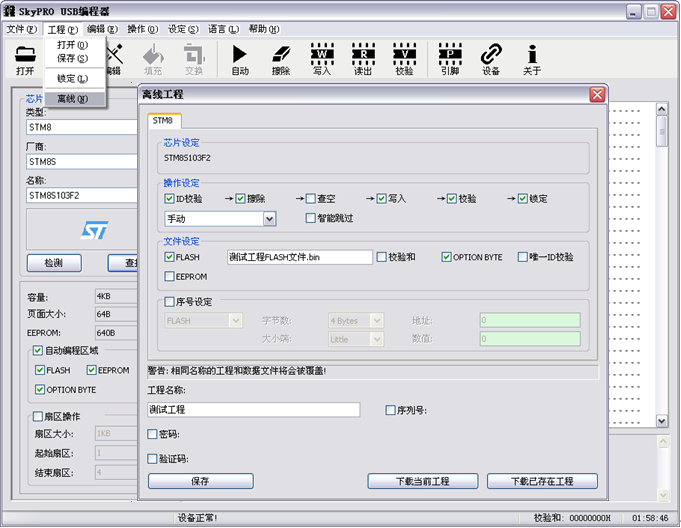
Task: Select the STM8 tab
Action: tap(164, 121)
